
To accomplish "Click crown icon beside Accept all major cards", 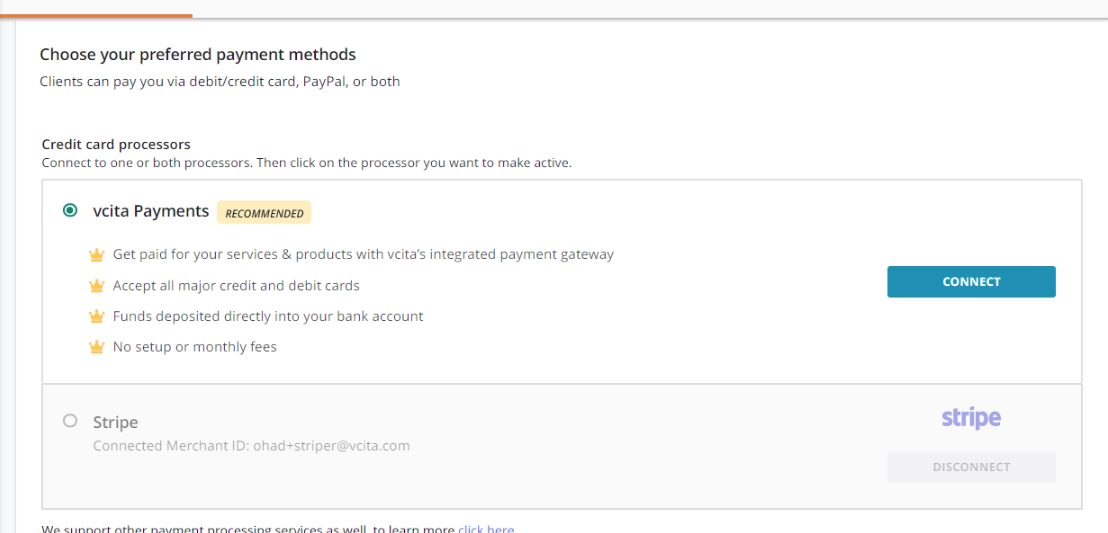I will point(97,286).
